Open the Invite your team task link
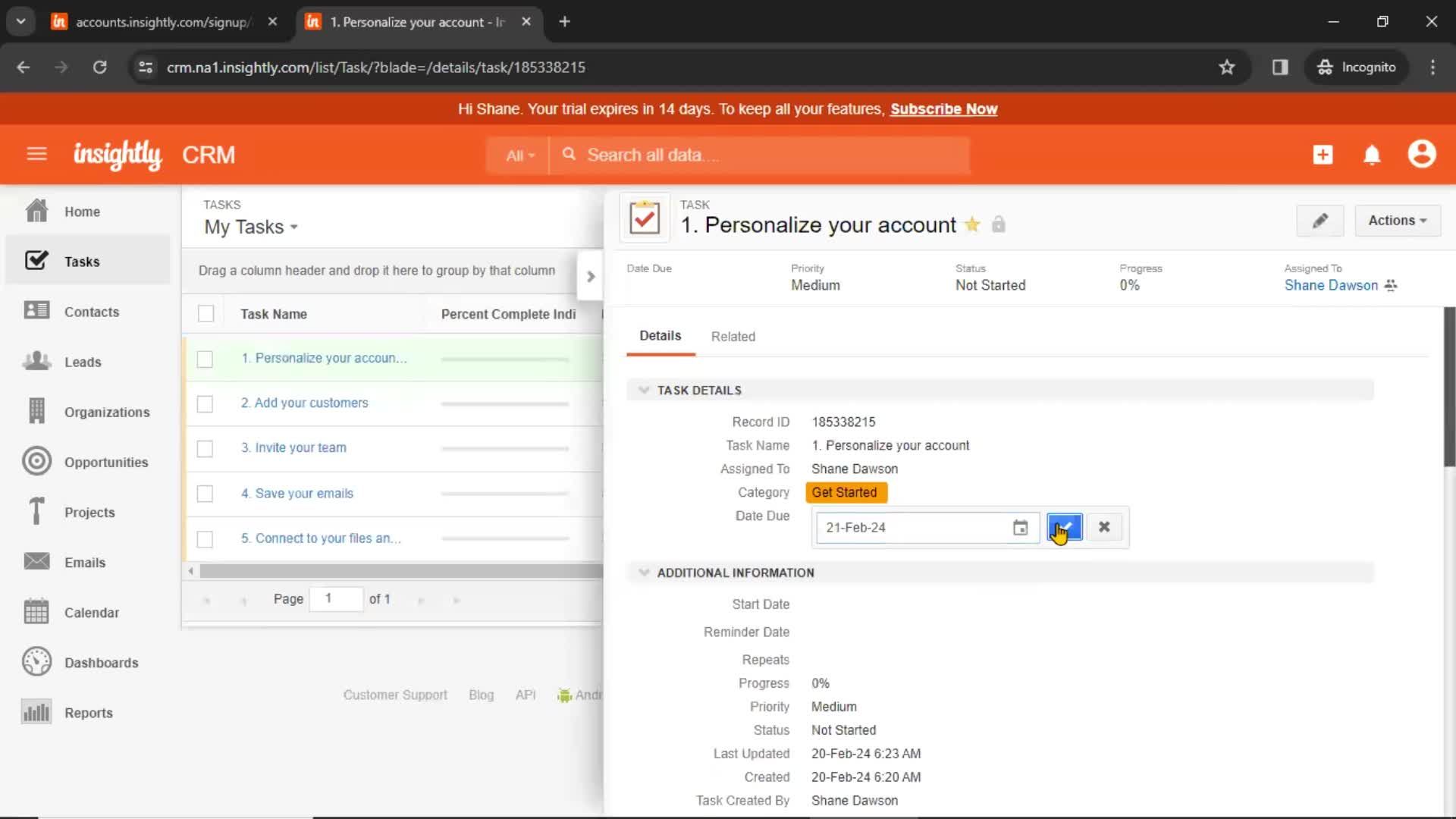The width and height of the screenshot is (1456, 819). pyautogui.click(x=293, y=447)
